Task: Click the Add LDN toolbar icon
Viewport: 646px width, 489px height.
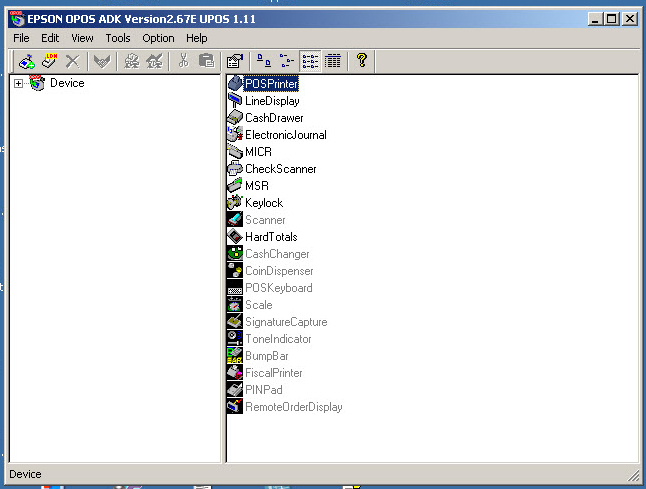Action: [50, 61]
